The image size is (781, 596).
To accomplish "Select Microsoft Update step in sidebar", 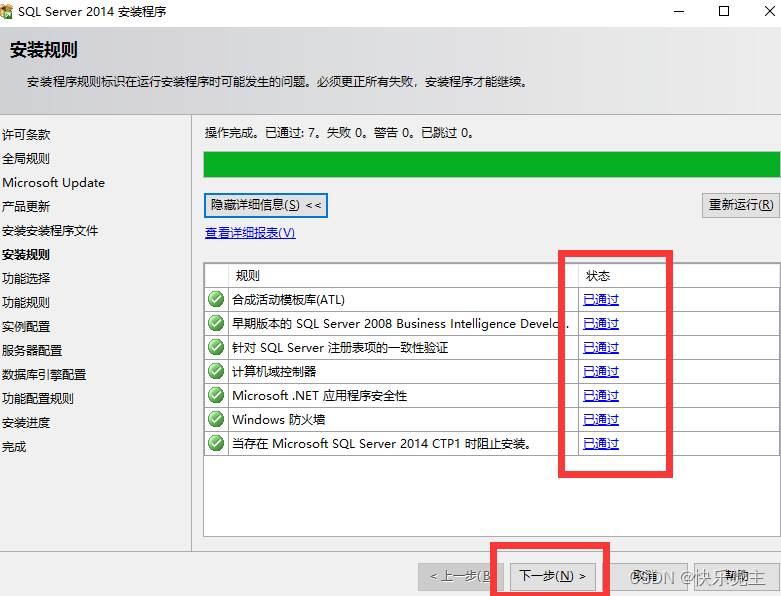I will pos(53,183).
